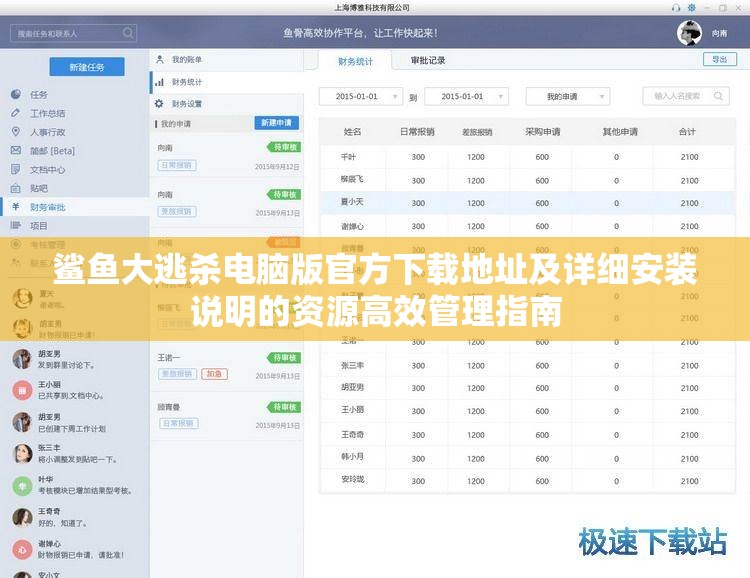Viewport: 750px width, 578px height.
Task: Click the 新建任务 button
Action: (87, 67)
